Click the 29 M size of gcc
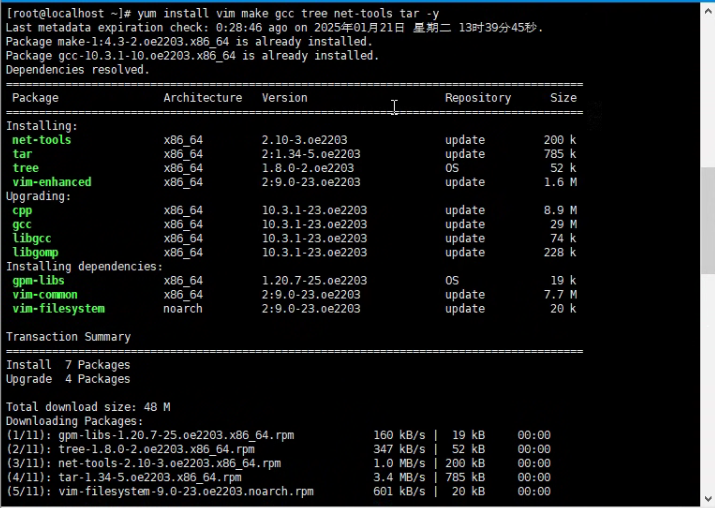Image resolution: width=715 pixels, height=508 pixels. [x=563, y=224]
